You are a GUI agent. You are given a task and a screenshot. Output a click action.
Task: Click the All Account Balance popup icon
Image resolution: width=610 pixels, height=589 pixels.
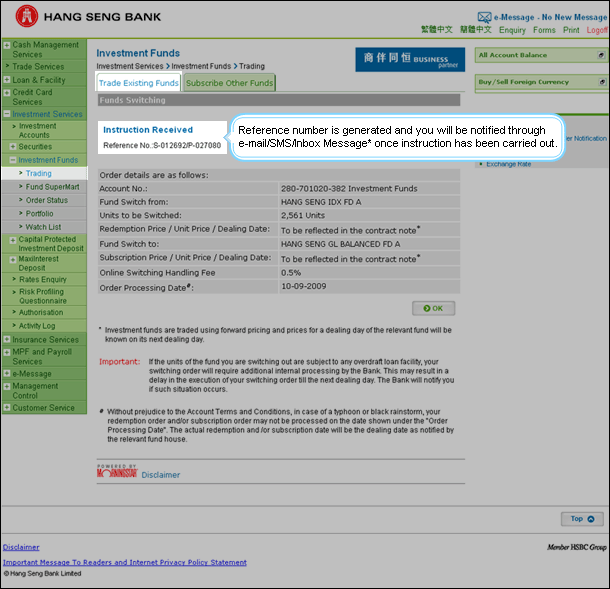click(601, 55)
